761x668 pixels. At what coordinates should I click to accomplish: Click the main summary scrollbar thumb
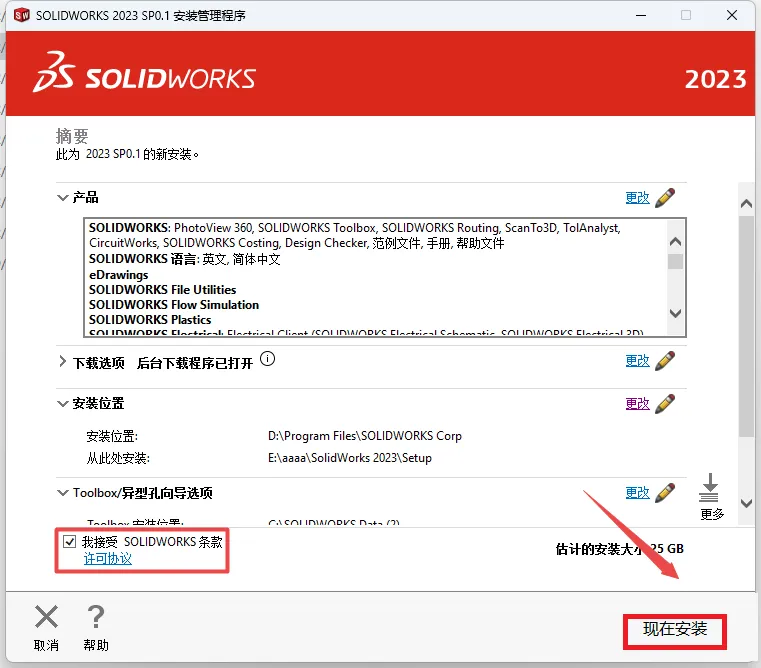point(746,326)
